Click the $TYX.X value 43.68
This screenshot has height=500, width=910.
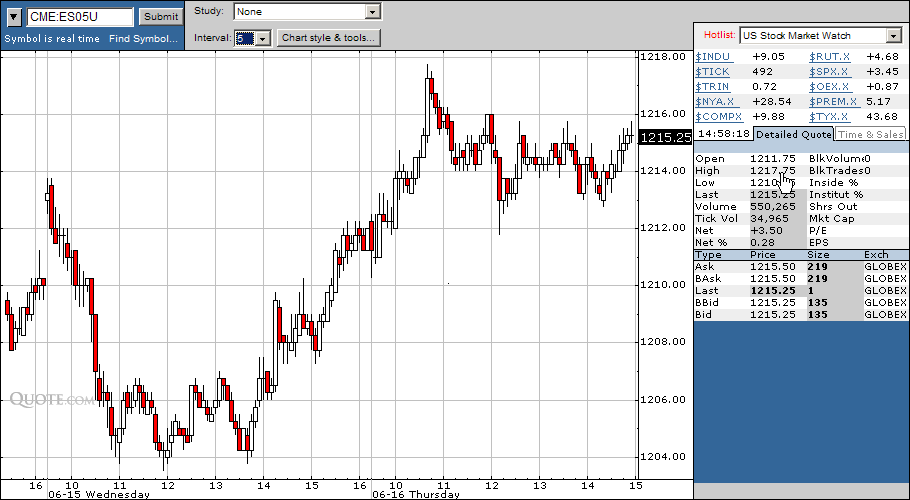882,117
